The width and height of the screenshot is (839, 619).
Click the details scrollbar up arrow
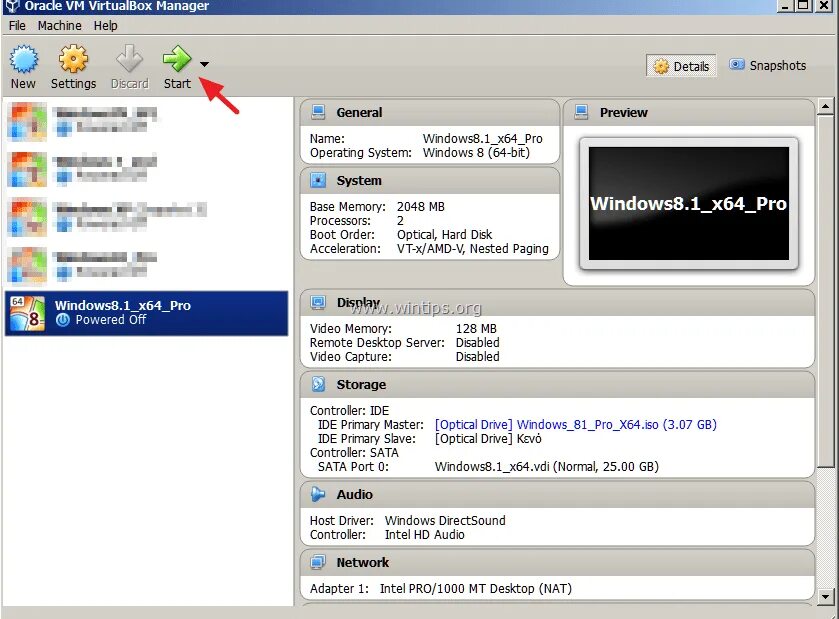point(826,106)
